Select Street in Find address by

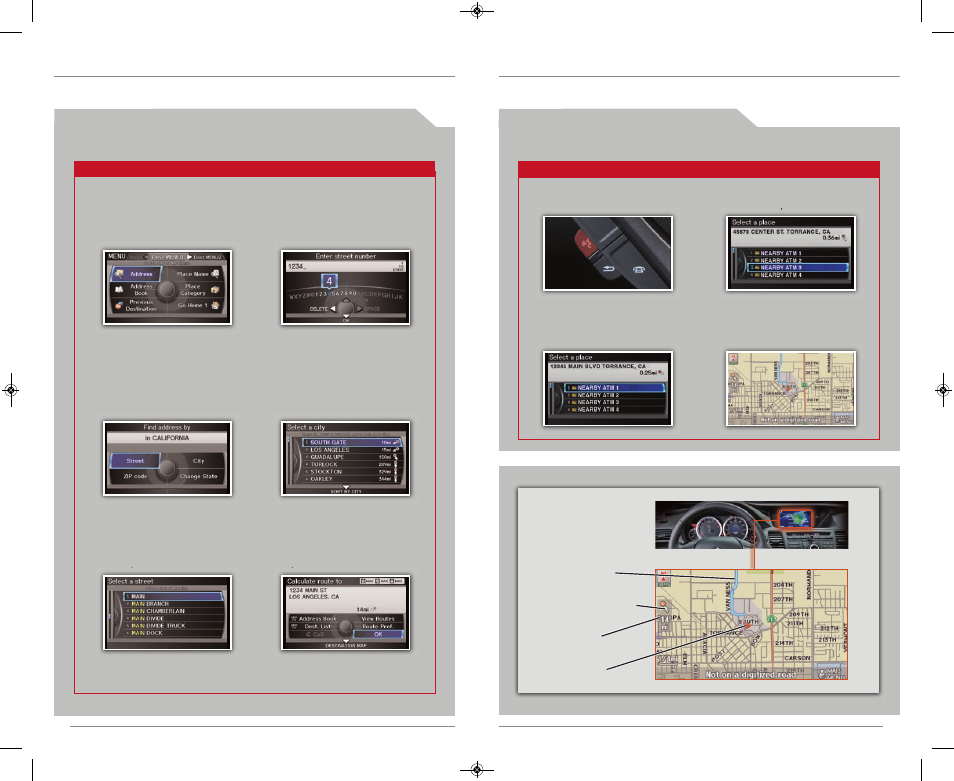click(x=135, y=461)
